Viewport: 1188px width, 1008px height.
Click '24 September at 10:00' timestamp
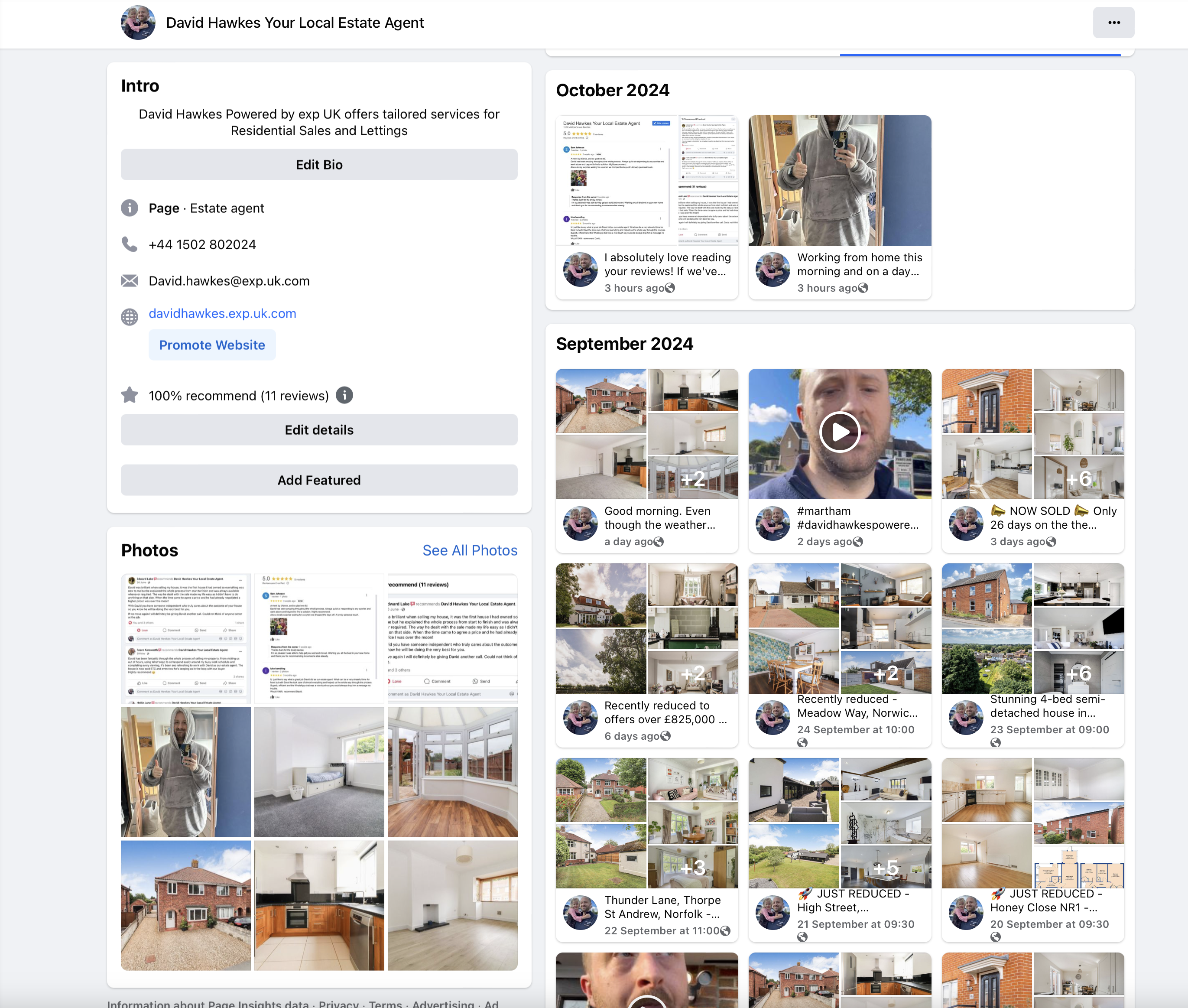(x=856, y=730)
